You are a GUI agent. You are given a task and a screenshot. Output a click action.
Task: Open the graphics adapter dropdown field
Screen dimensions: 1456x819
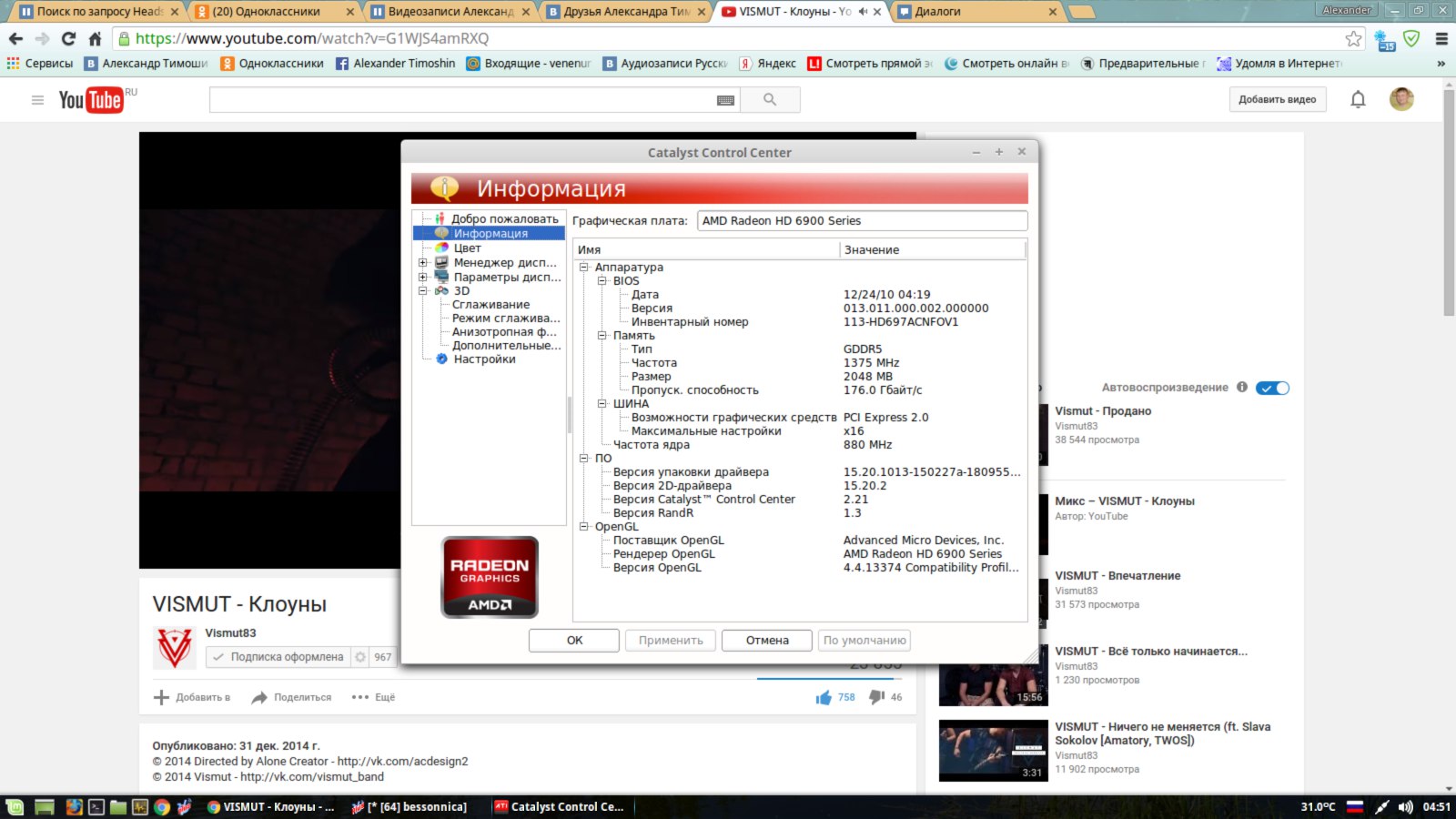point(861,221)
